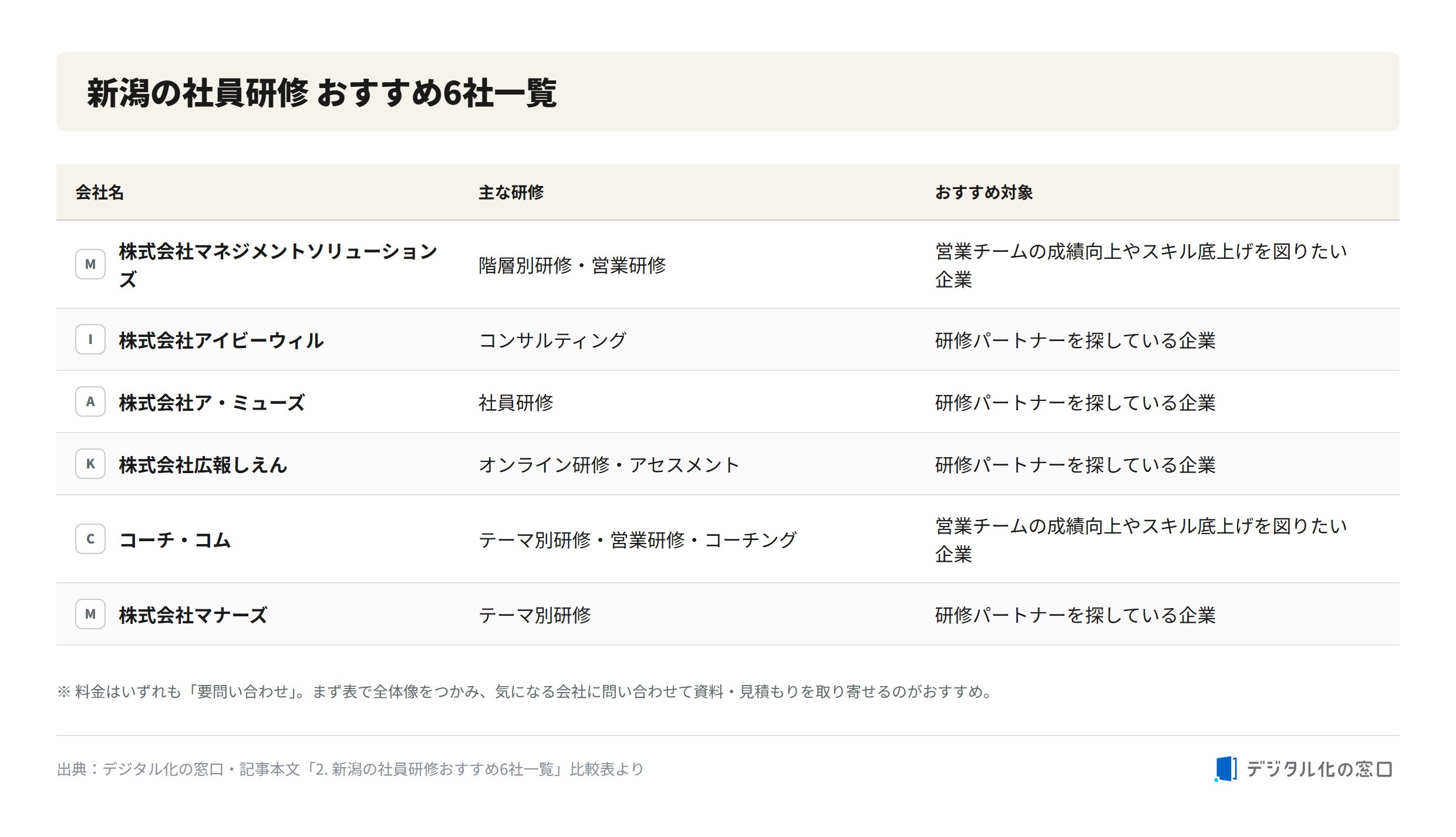Select the 主な研修 column header
Screen dimensions: 1456x837
click(x=511, y=193)
